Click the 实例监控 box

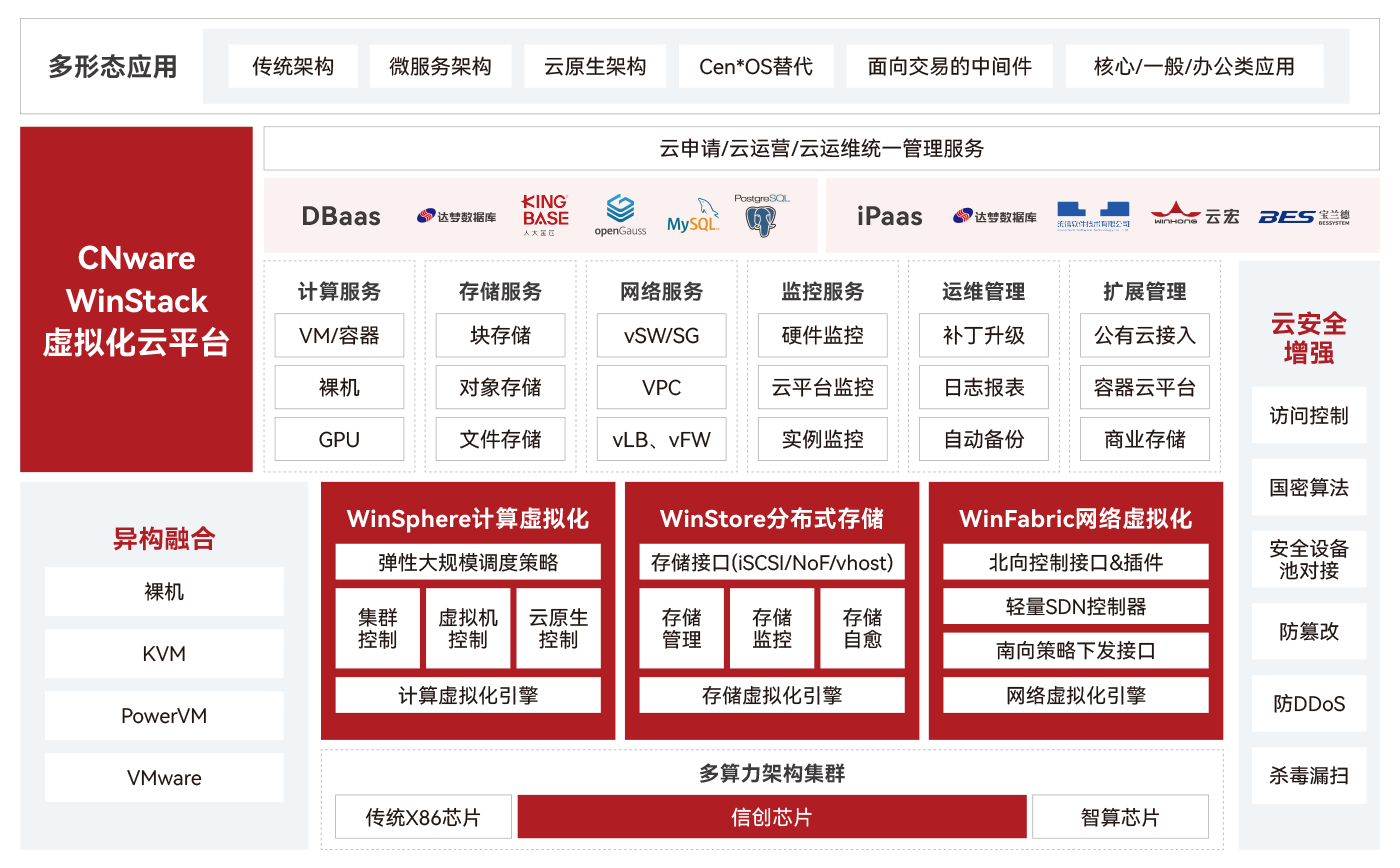[x=822, y=439]
